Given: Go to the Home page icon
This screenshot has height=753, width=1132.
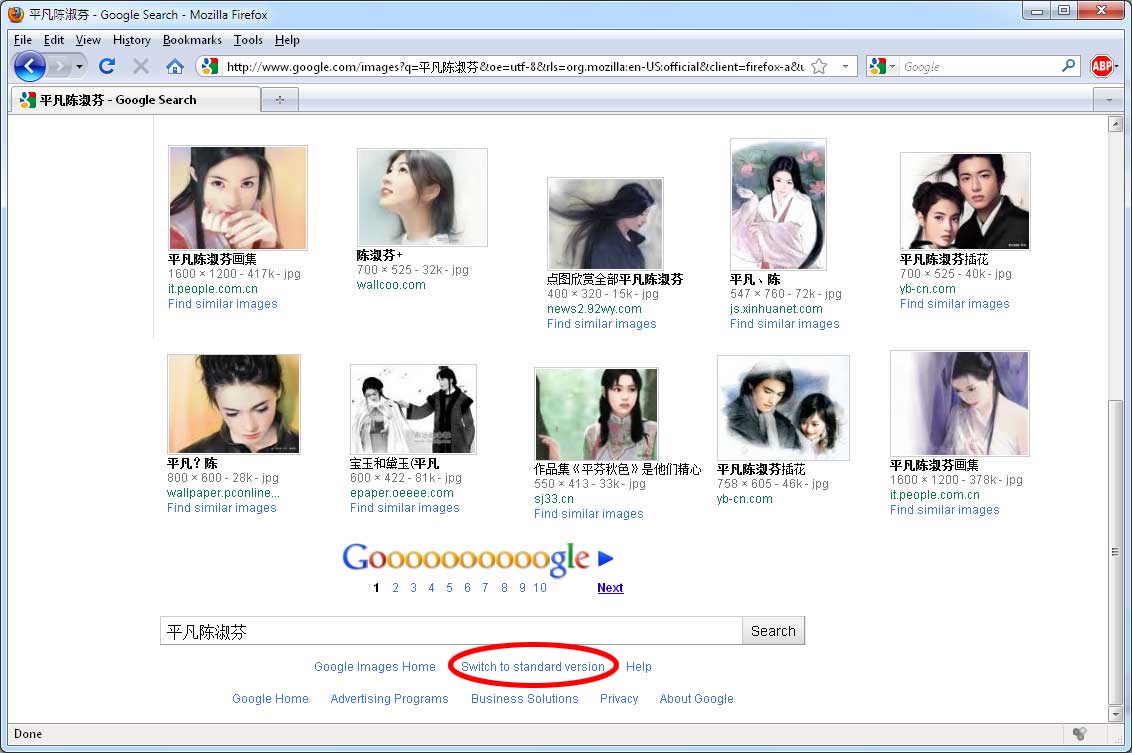Looking at the screenshot, I should point(175,67).
